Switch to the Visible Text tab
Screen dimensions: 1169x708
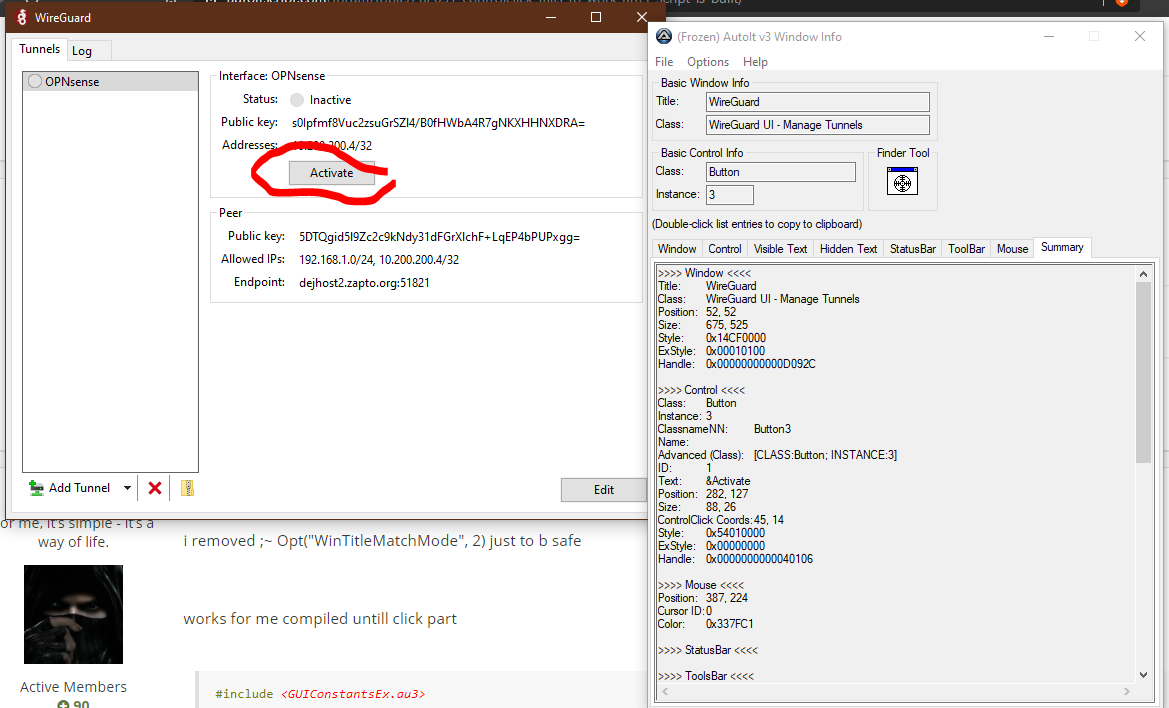(780, 249)
